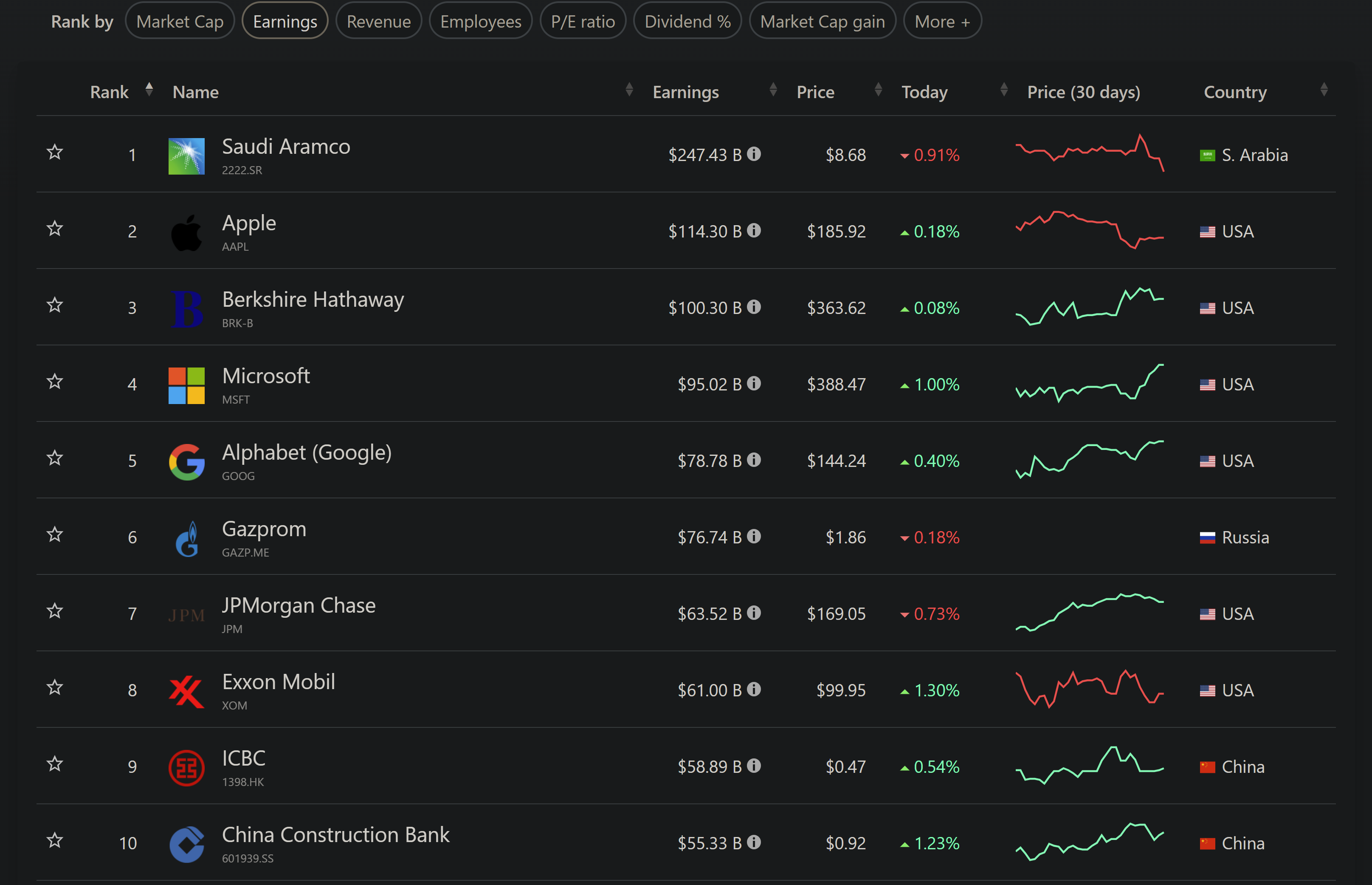The width and height of the screenshot is (1372, 885).
Task: Rank companies by P/E ratio
Action: click(582, 21)
